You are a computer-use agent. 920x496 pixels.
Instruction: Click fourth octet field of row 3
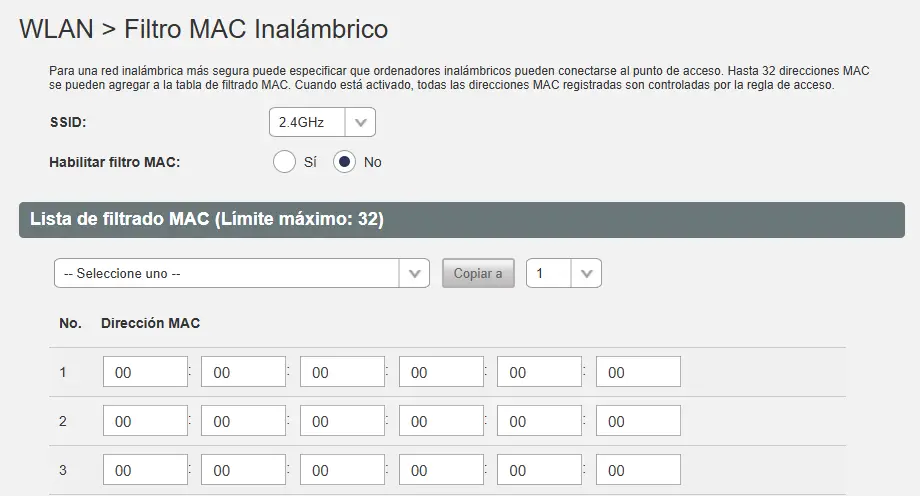click(441, 470)
